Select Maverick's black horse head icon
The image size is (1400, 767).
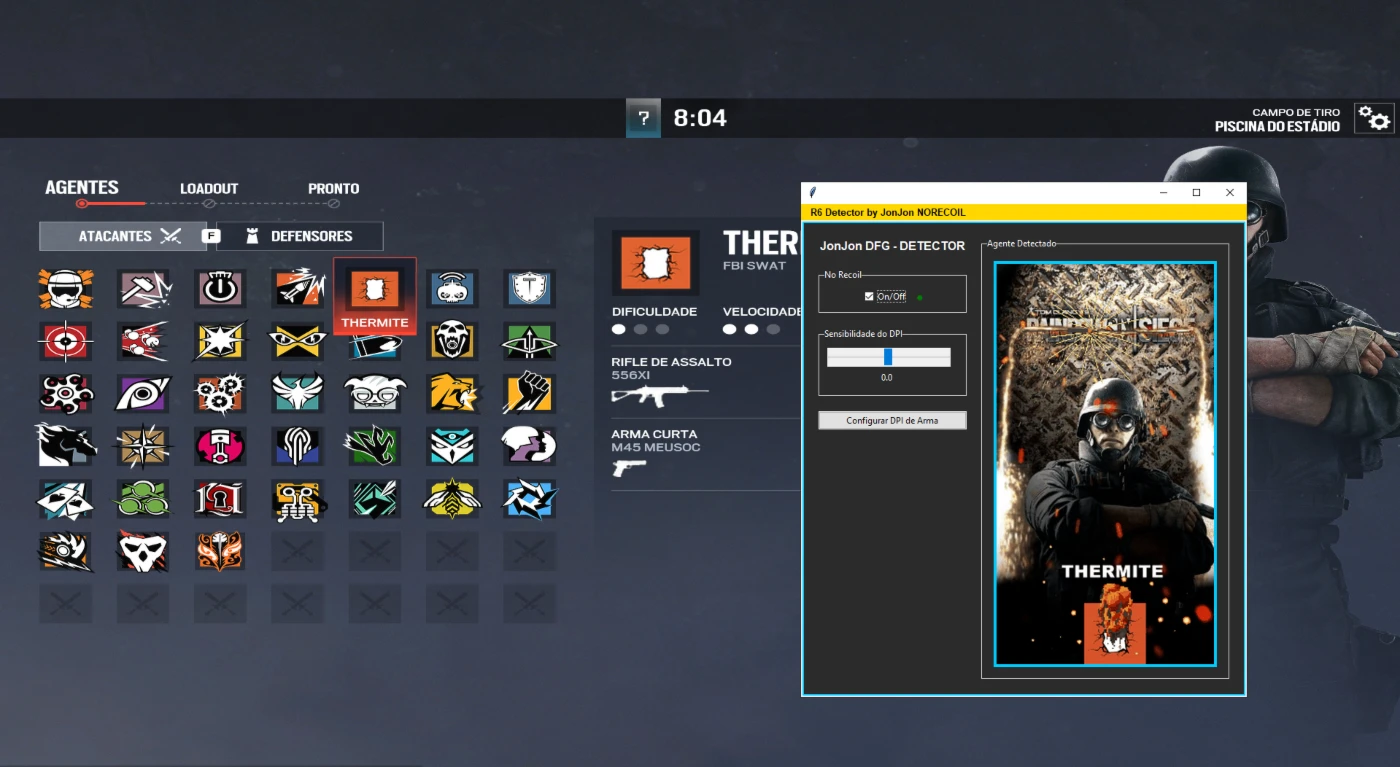[x=66, y=446]
